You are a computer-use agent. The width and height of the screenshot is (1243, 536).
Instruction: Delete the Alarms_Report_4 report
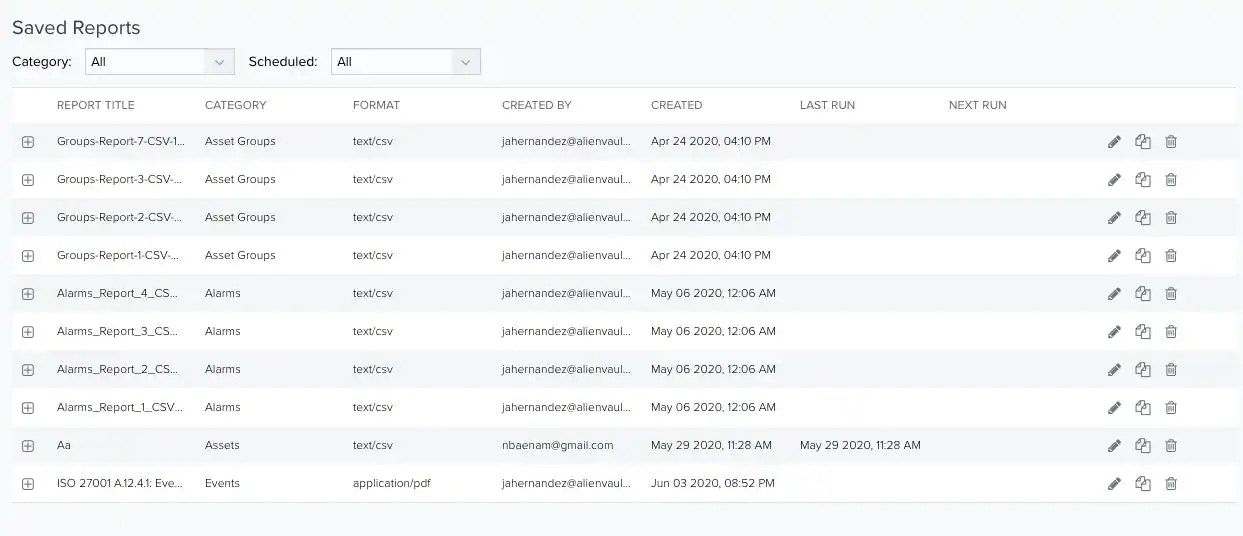pyautogui.click(x=1171, y=294)
